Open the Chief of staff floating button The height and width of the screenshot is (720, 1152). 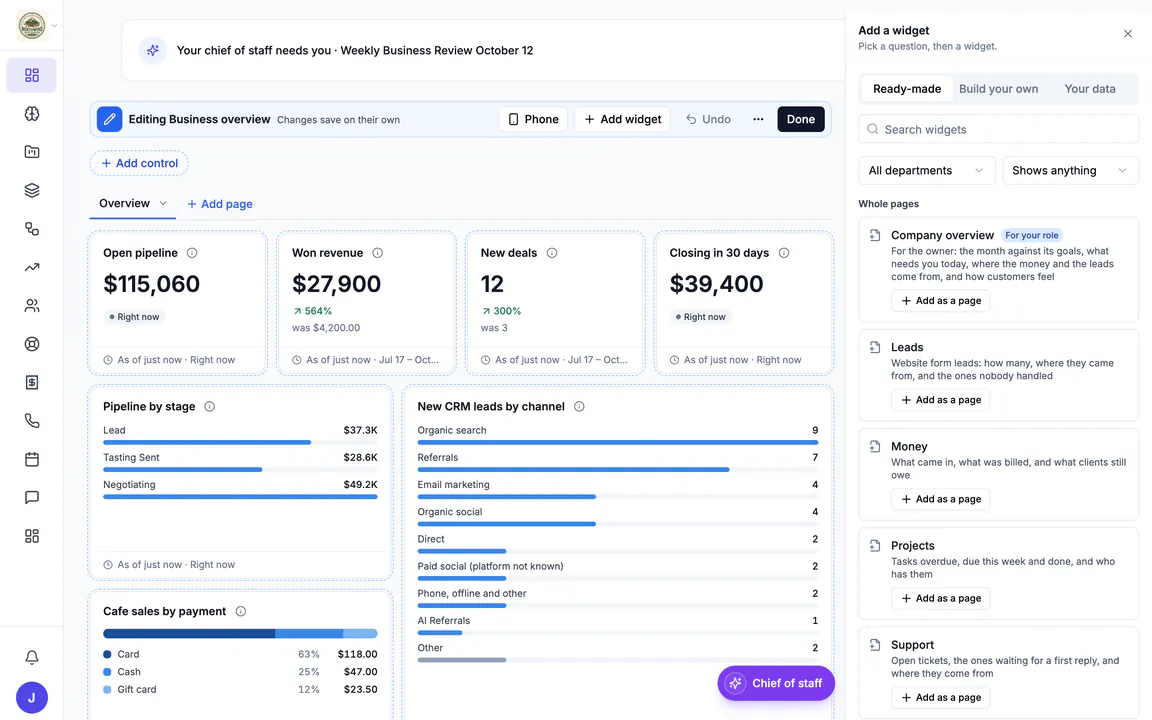776,683
